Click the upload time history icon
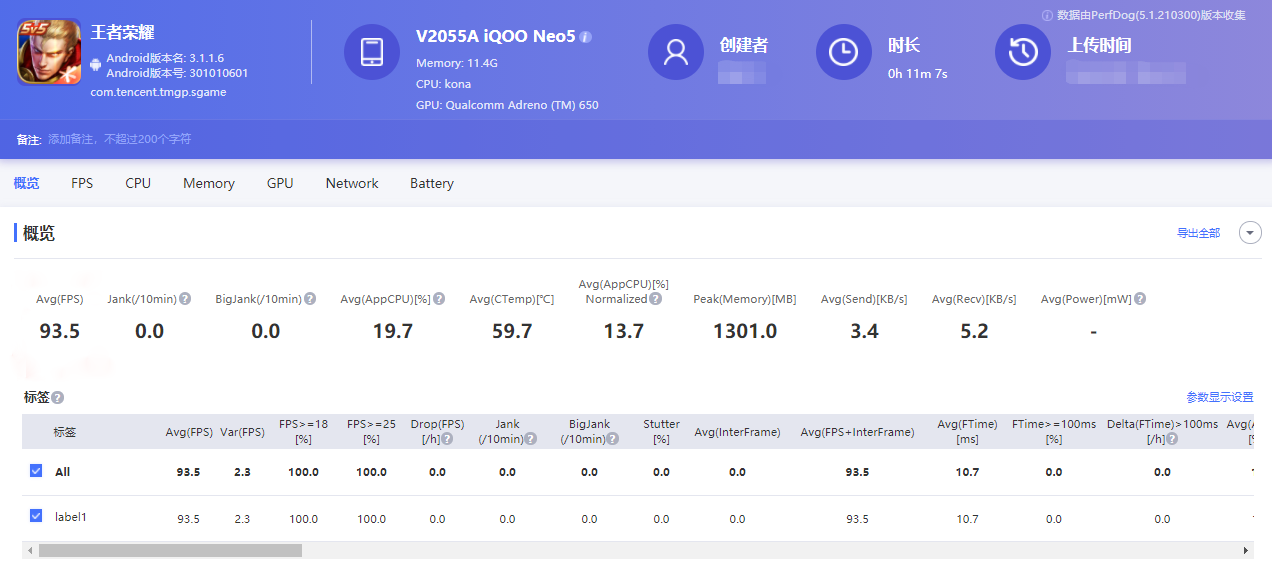This screenshot has height=572, width=1272. (x=1023, y=52)
